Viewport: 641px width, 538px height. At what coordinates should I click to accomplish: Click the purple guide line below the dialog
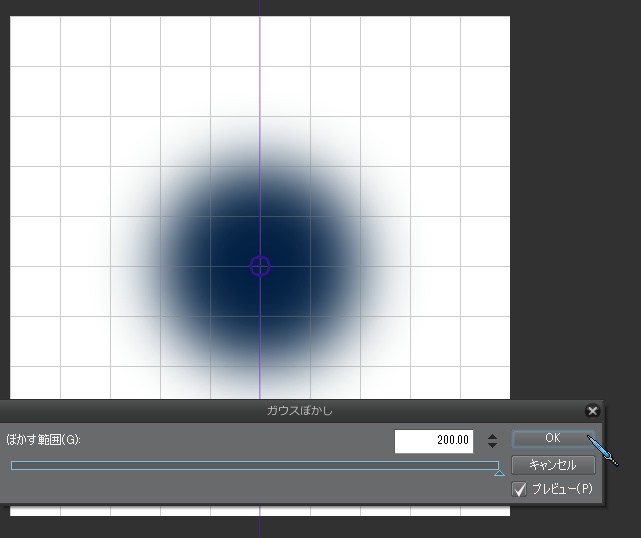click(x=260, y=520)
